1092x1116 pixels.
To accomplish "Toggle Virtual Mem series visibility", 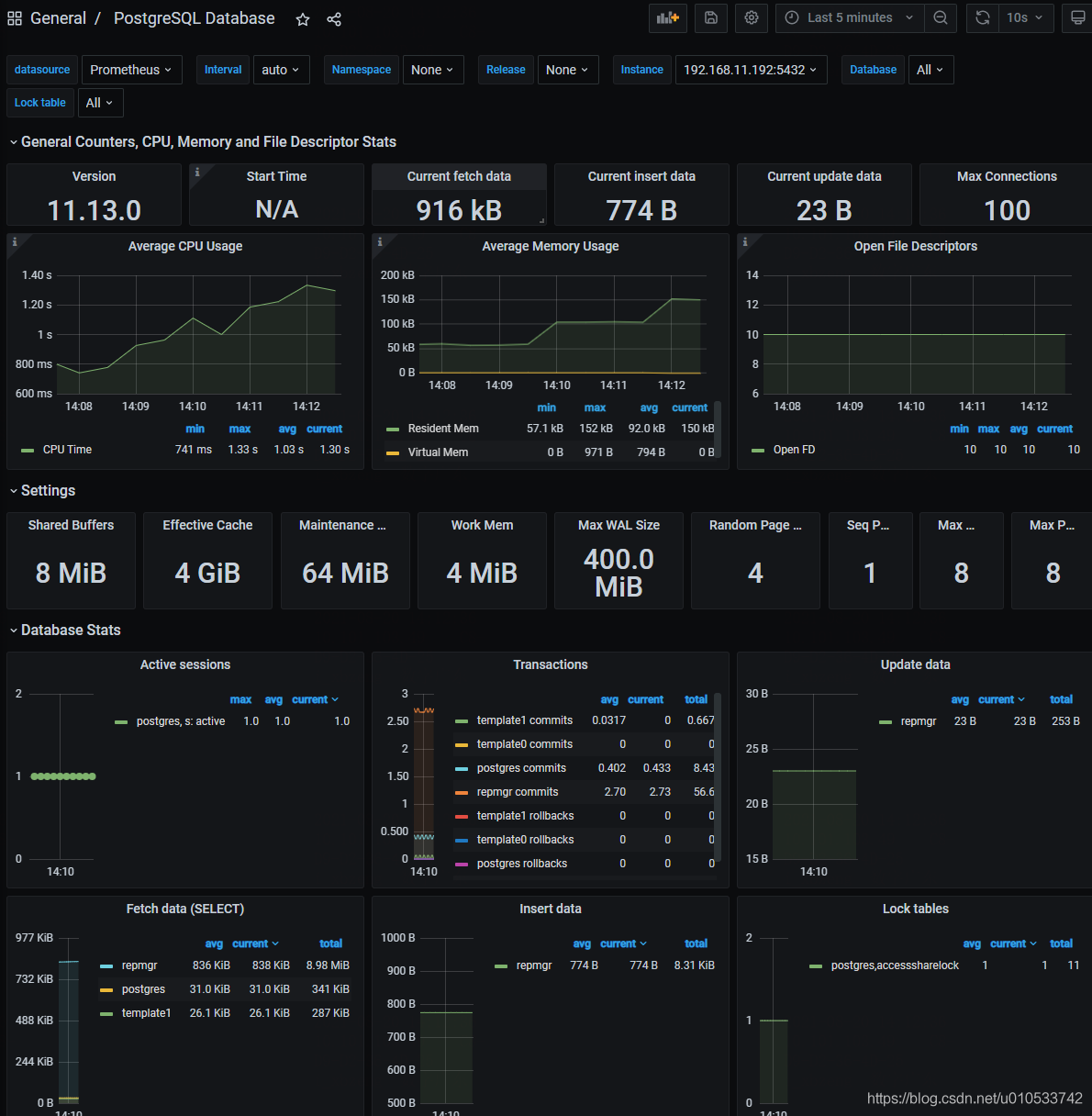I will [438, 452].
